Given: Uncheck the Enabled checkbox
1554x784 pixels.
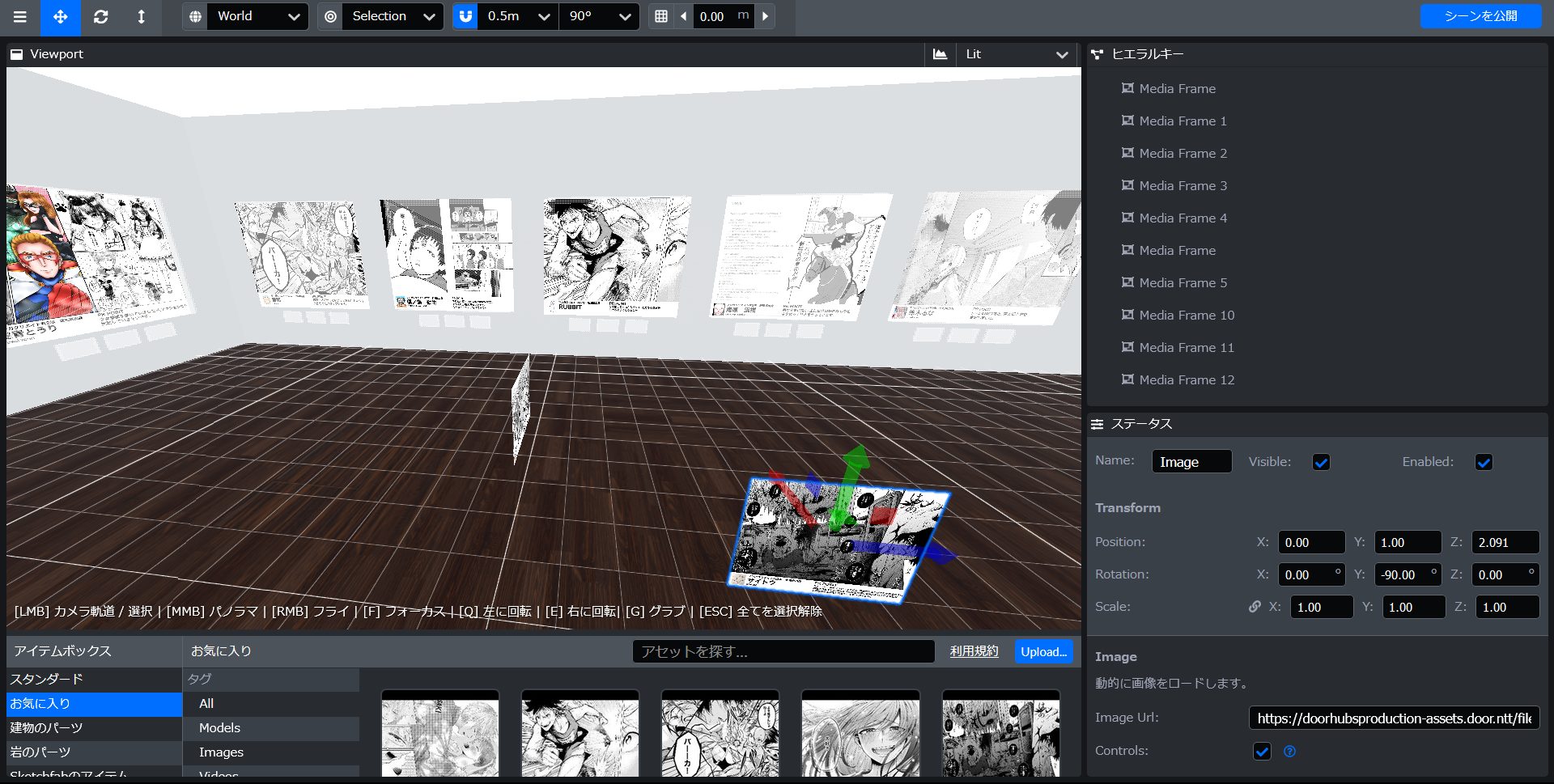Looking at the screenshot, I should tap(1484, 462).
